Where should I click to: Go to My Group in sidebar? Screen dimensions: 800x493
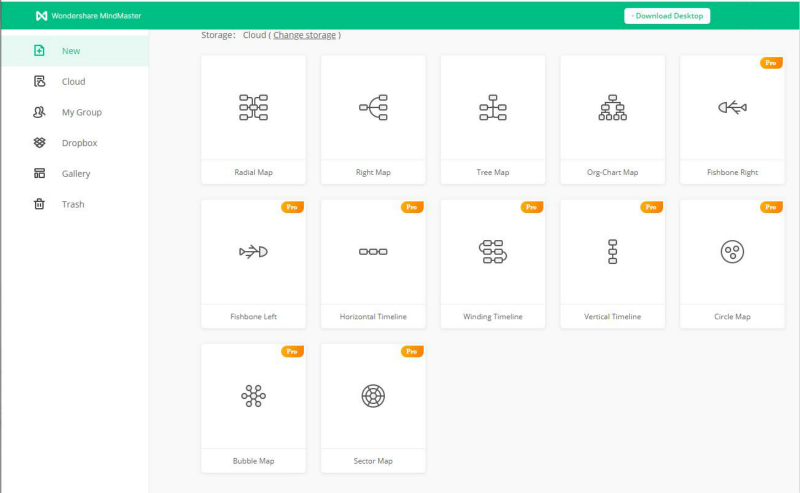tap(81, 113)
